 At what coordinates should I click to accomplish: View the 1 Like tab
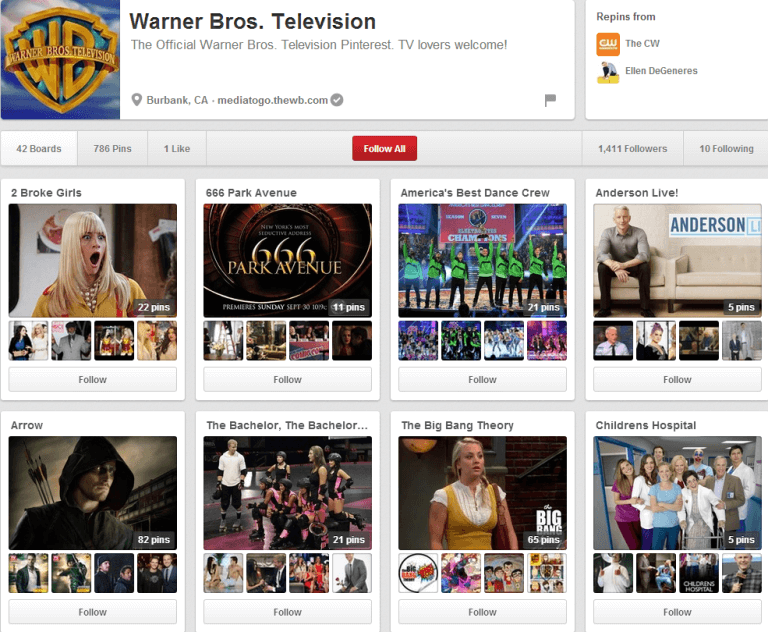[x=177, y=149]
